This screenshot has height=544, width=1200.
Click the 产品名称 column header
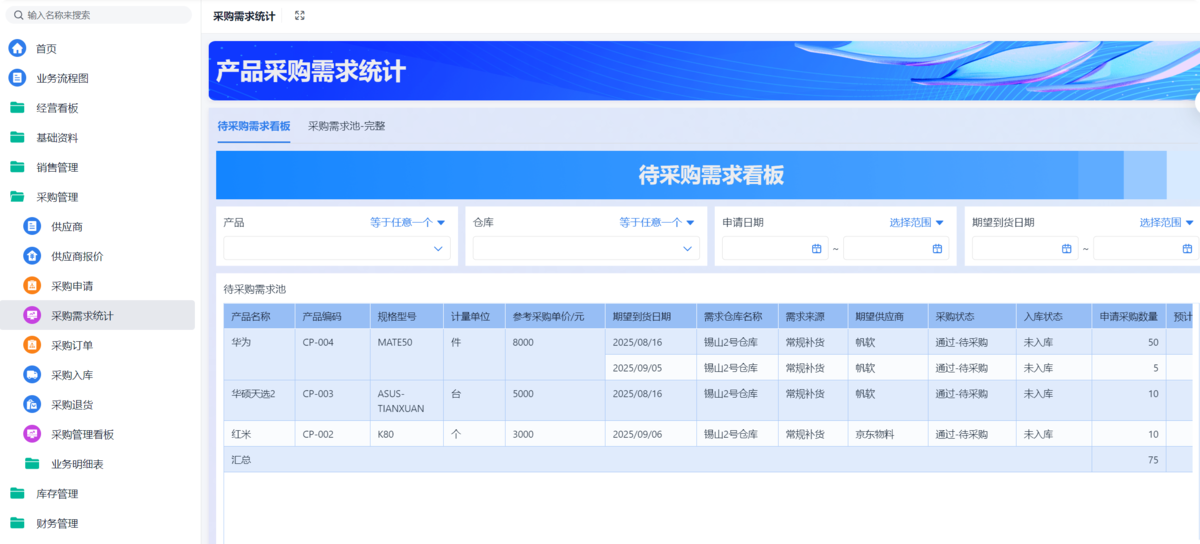coord(259,316)
